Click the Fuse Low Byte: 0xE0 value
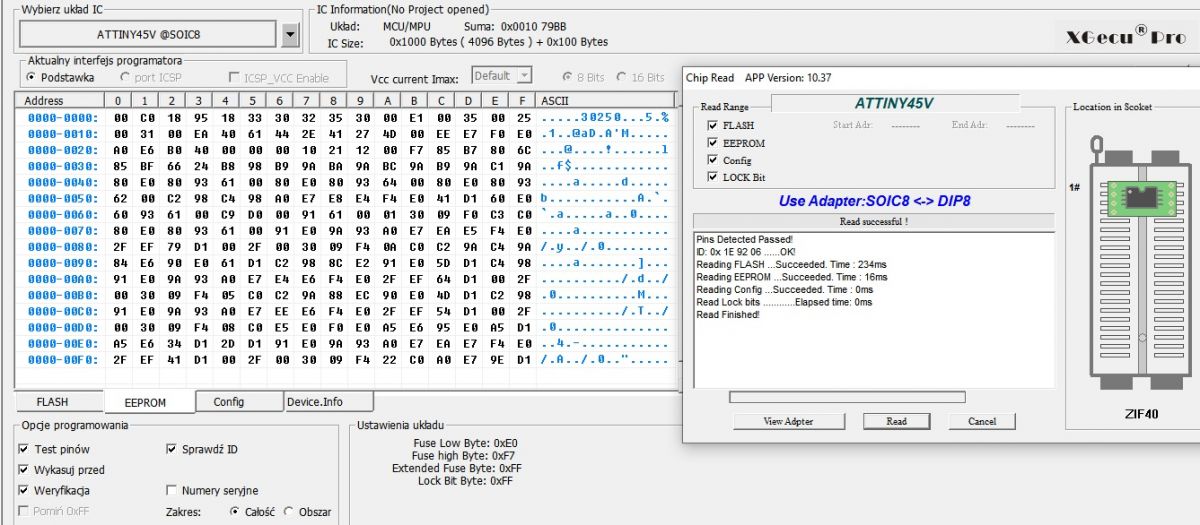Viewport: 1200px width, 525px height. 465,442
